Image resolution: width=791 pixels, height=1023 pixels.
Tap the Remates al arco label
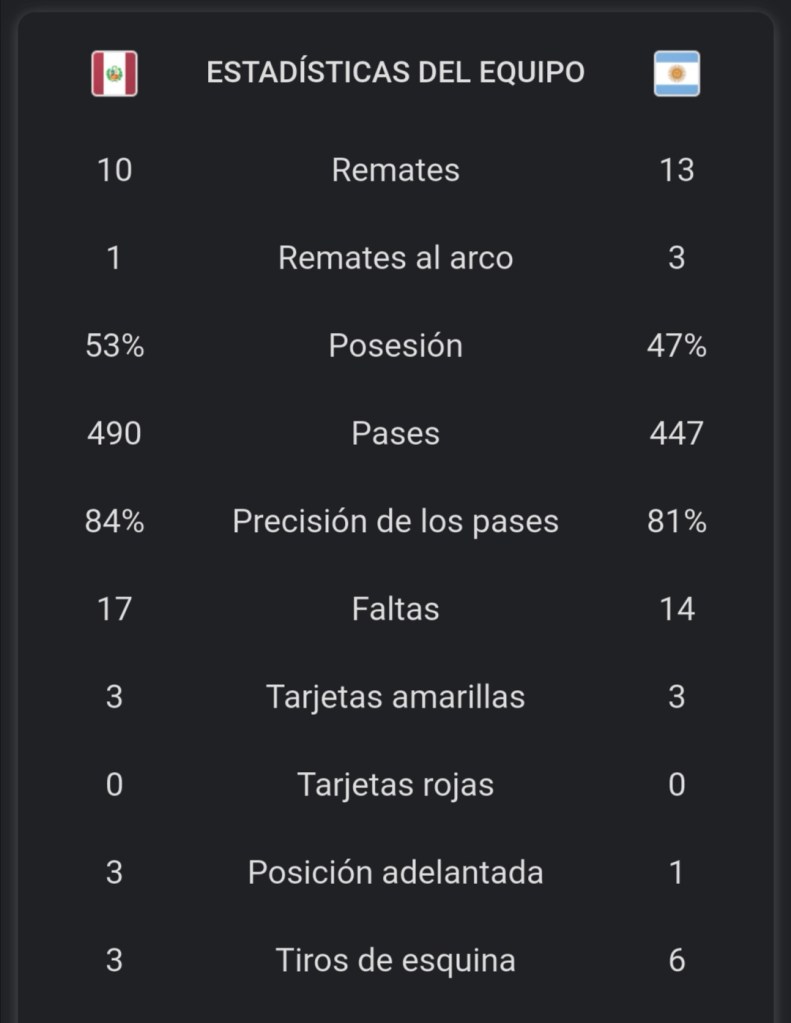pos(395,258)
